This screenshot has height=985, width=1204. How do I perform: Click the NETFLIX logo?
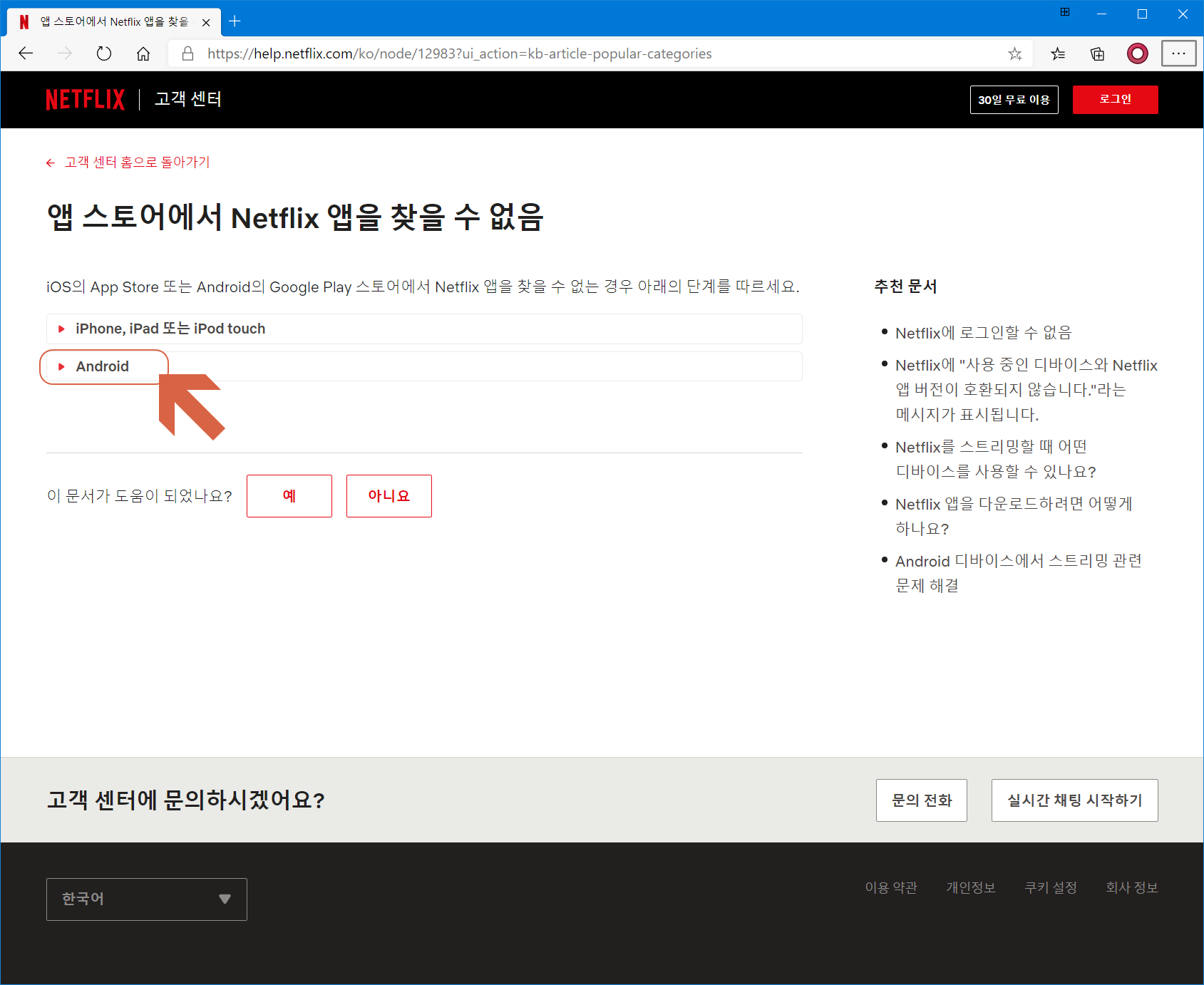pyautogui.click(x=86, y=100)
